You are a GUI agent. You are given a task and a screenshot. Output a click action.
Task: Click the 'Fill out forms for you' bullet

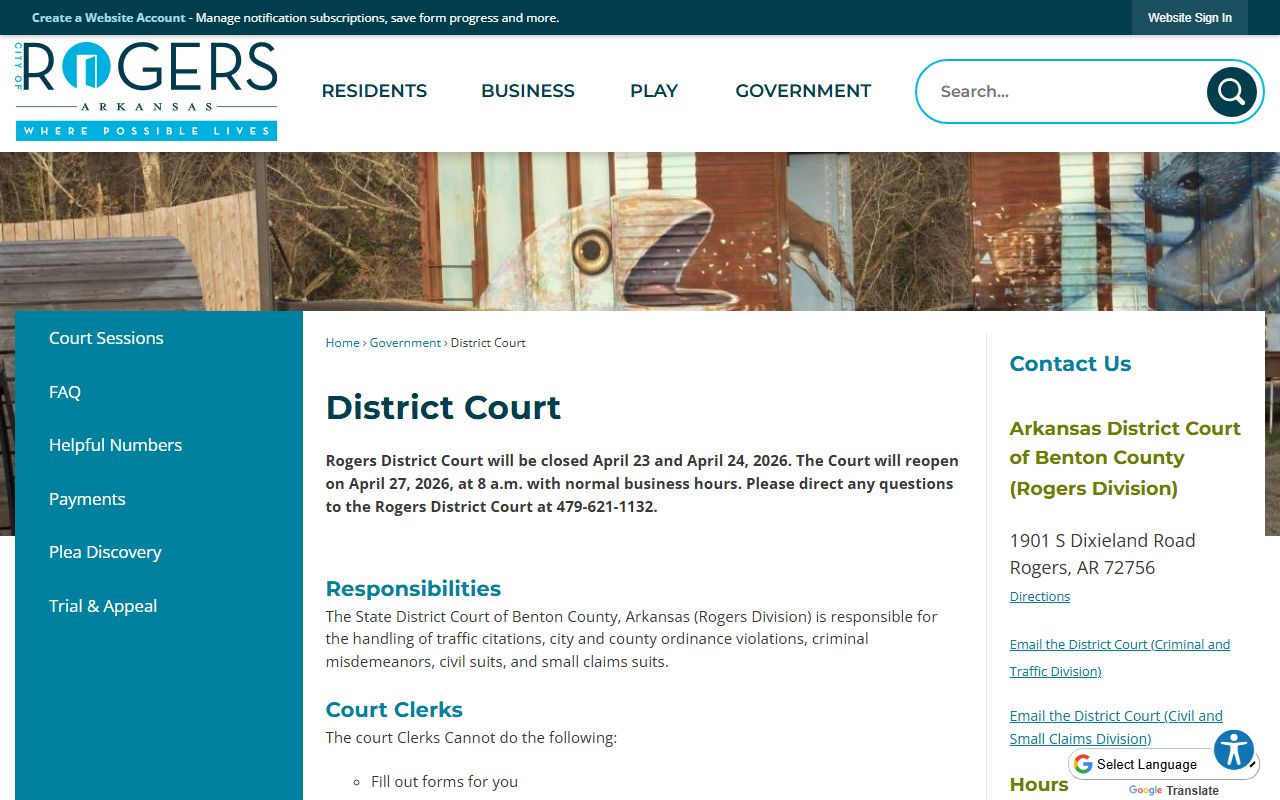444,782
